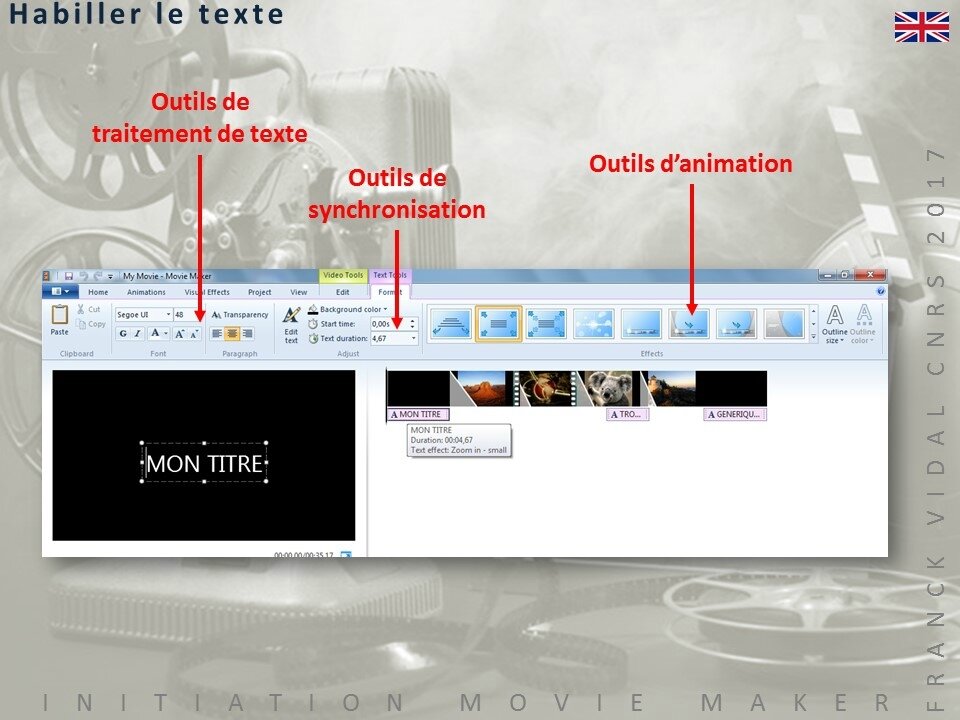Click the Save icon in quick access toolbar
This screenshot has height=720, width=960.
pos(69,276)
